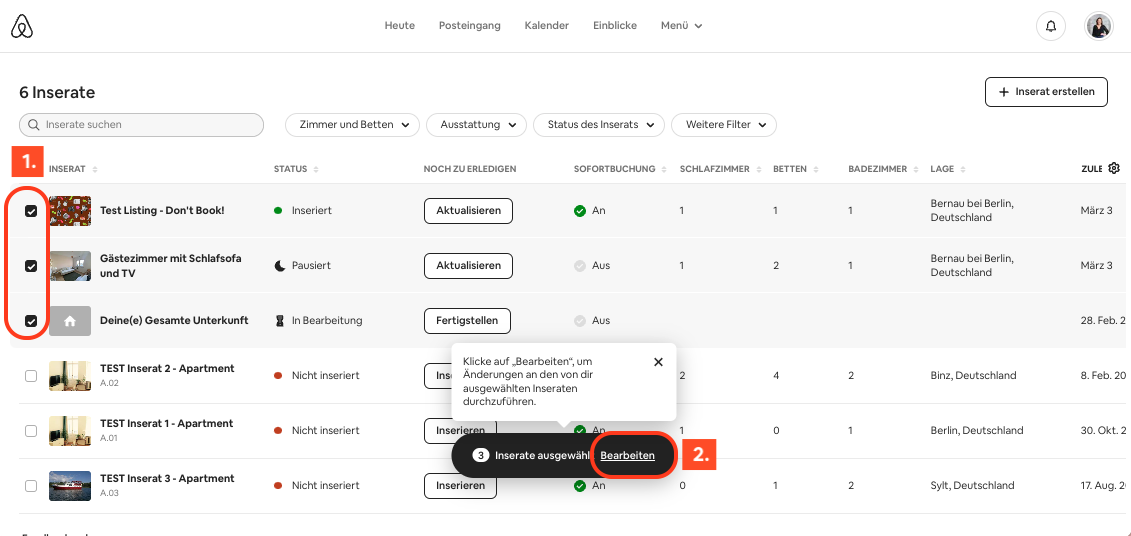Click grey check for Gesamte Unterkunft Sofortbuchung

point(579,320)
